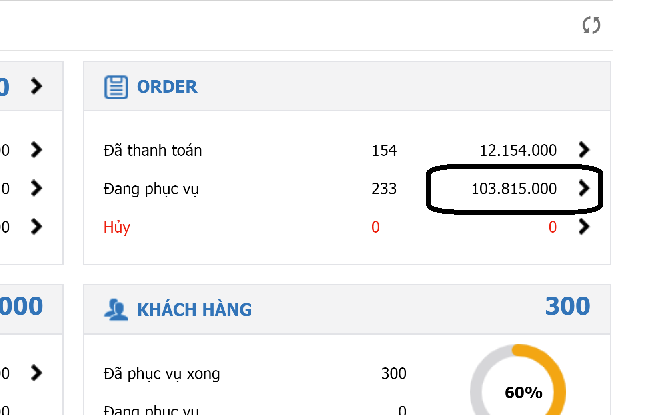Click the KHÁCH HÀNG panel title
This screenshot has height=415, width=653.
(x=194, y=310)
